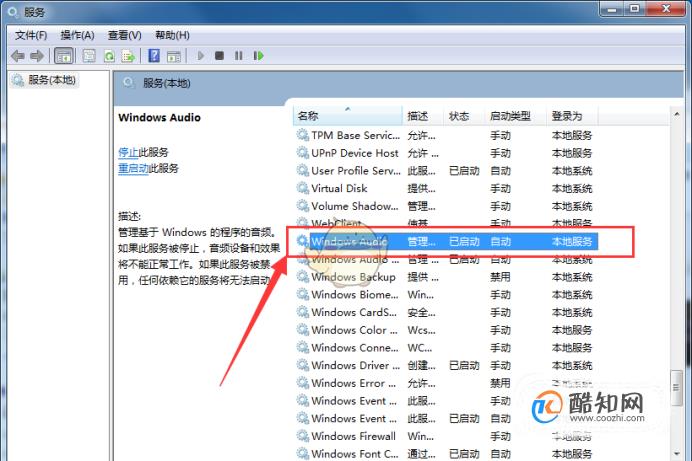
Task: Select the Windows Color System service
Action: pyautogui.click(x=446, y=330)
